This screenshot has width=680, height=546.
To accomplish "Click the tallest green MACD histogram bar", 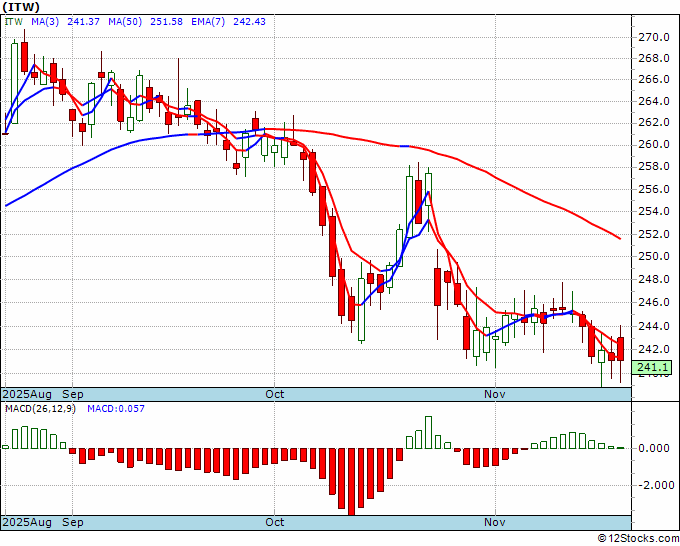I will pyautogui.click(x=428, y=432).
